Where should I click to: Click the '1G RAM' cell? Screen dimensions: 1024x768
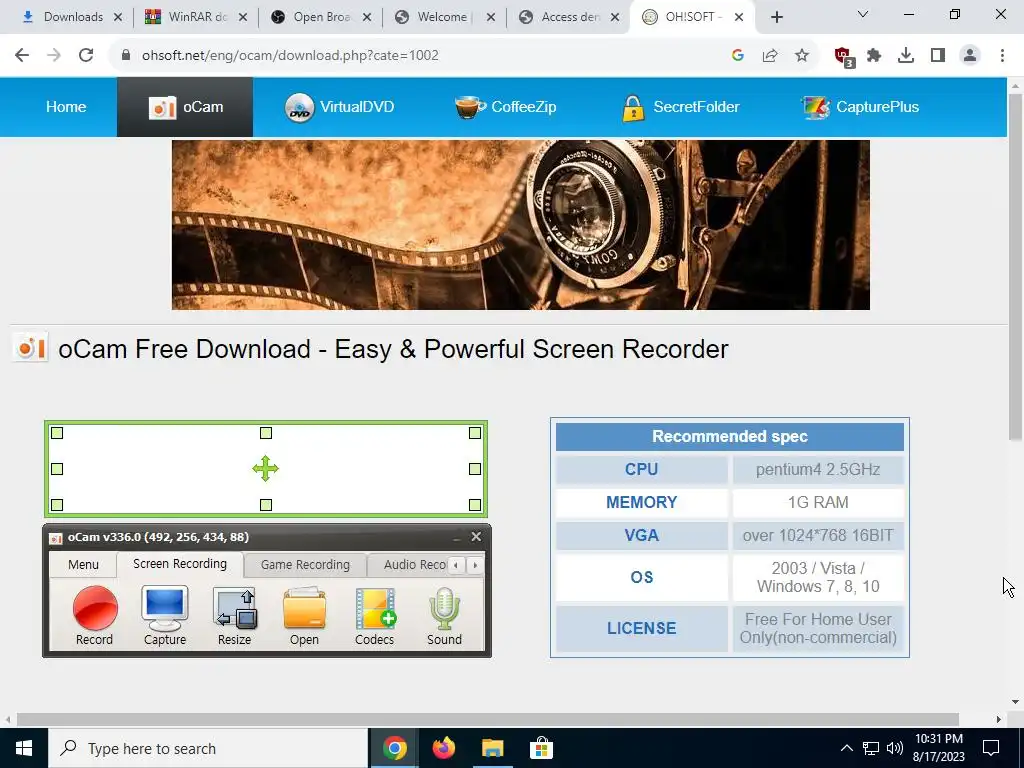point(818,502)
